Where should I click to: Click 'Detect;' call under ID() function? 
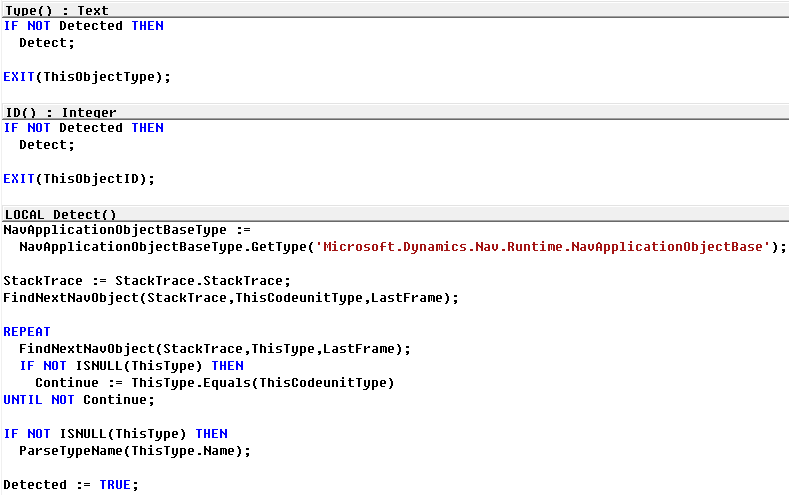[47, 145]
